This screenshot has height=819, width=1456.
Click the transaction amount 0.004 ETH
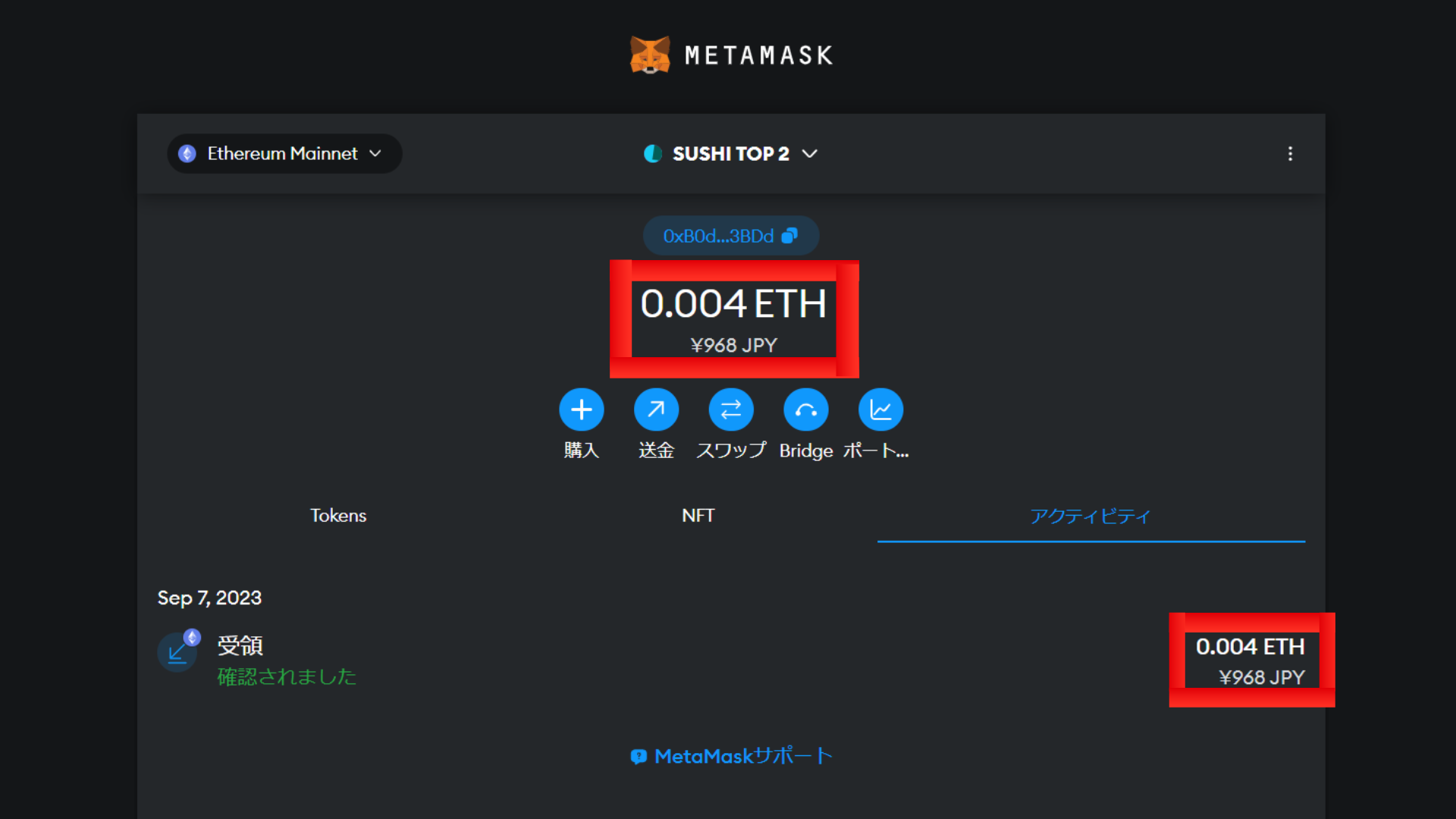click(x=1250, y=646)
